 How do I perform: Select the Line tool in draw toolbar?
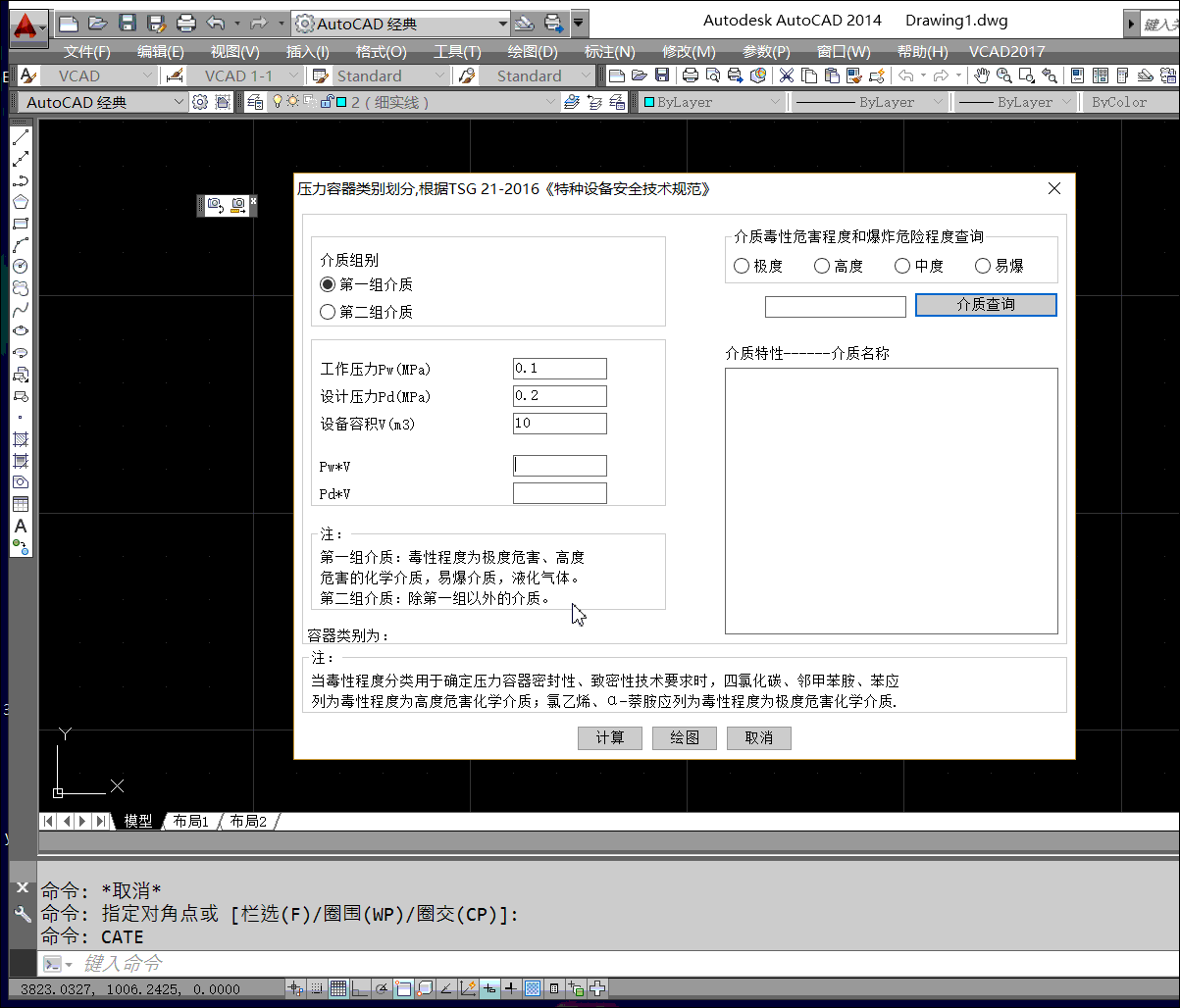pyautogui.click(x=21, y=137)
